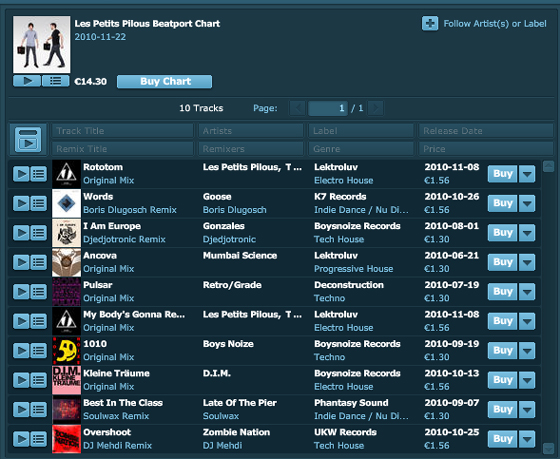Sort by Label column header
Screen dimensions: 560x459
361,131
